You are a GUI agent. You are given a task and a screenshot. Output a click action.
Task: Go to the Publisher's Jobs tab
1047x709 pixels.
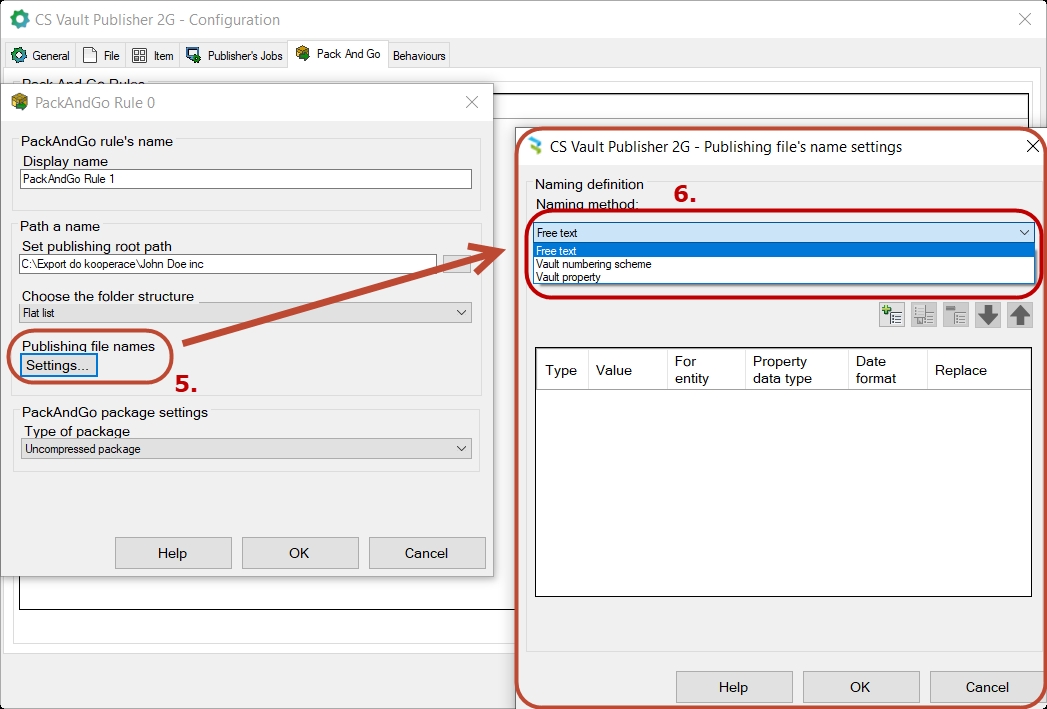pos(234,56)
